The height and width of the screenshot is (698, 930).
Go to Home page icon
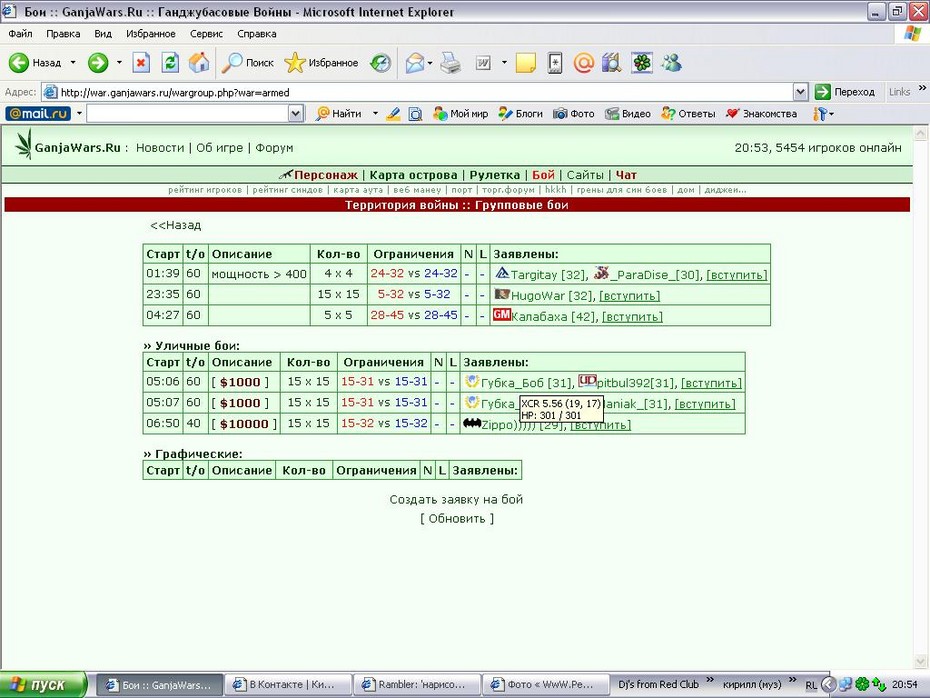199,62
